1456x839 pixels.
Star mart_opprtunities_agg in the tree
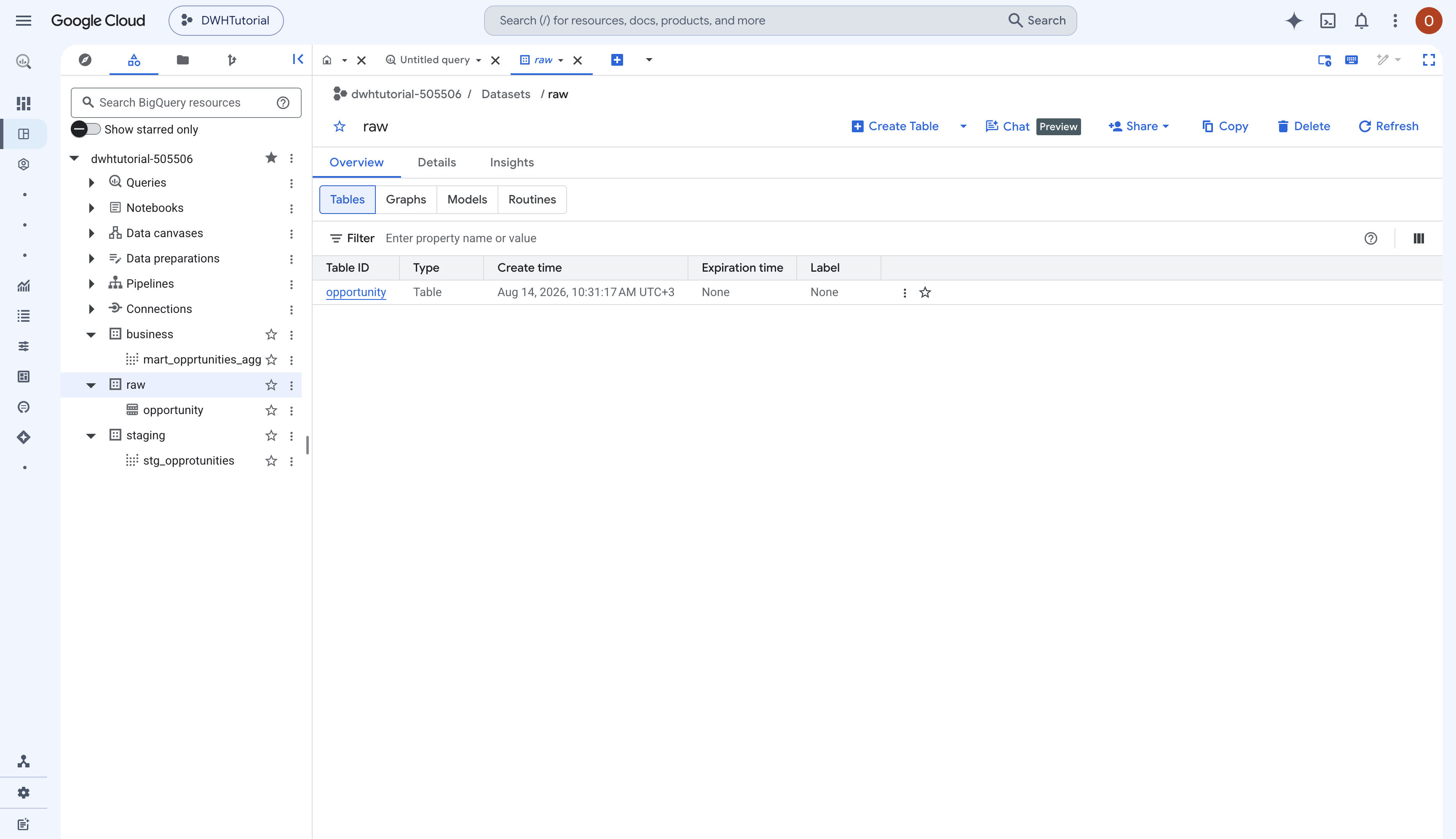click(271, 360)
